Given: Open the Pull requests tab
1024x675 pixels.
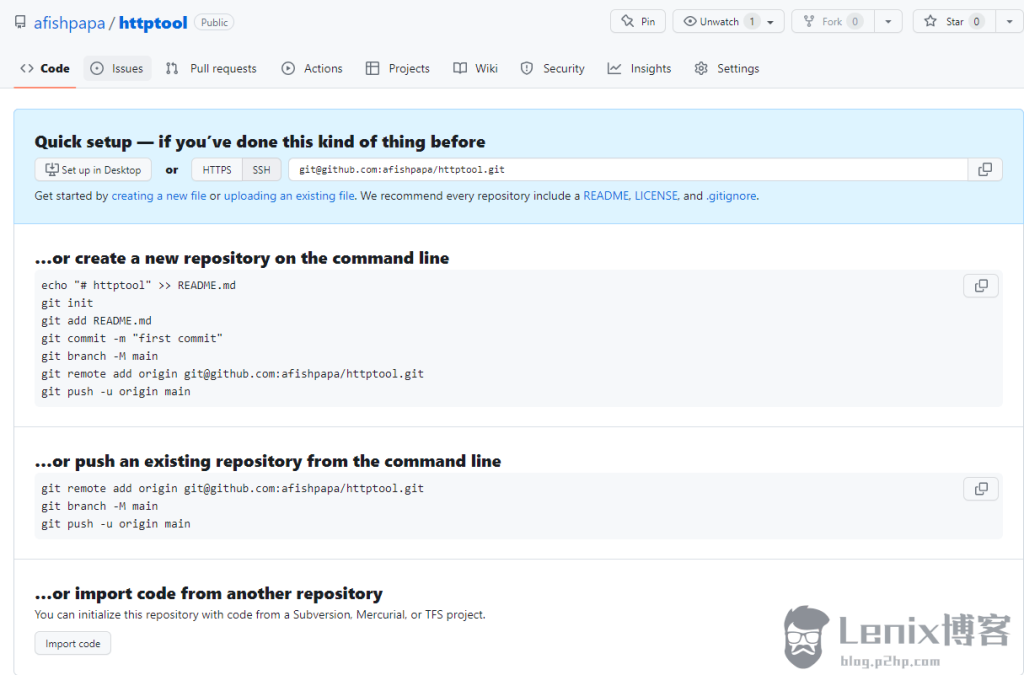Looking at the screenshot, I should pyautogui.click(x=211, y=68).
